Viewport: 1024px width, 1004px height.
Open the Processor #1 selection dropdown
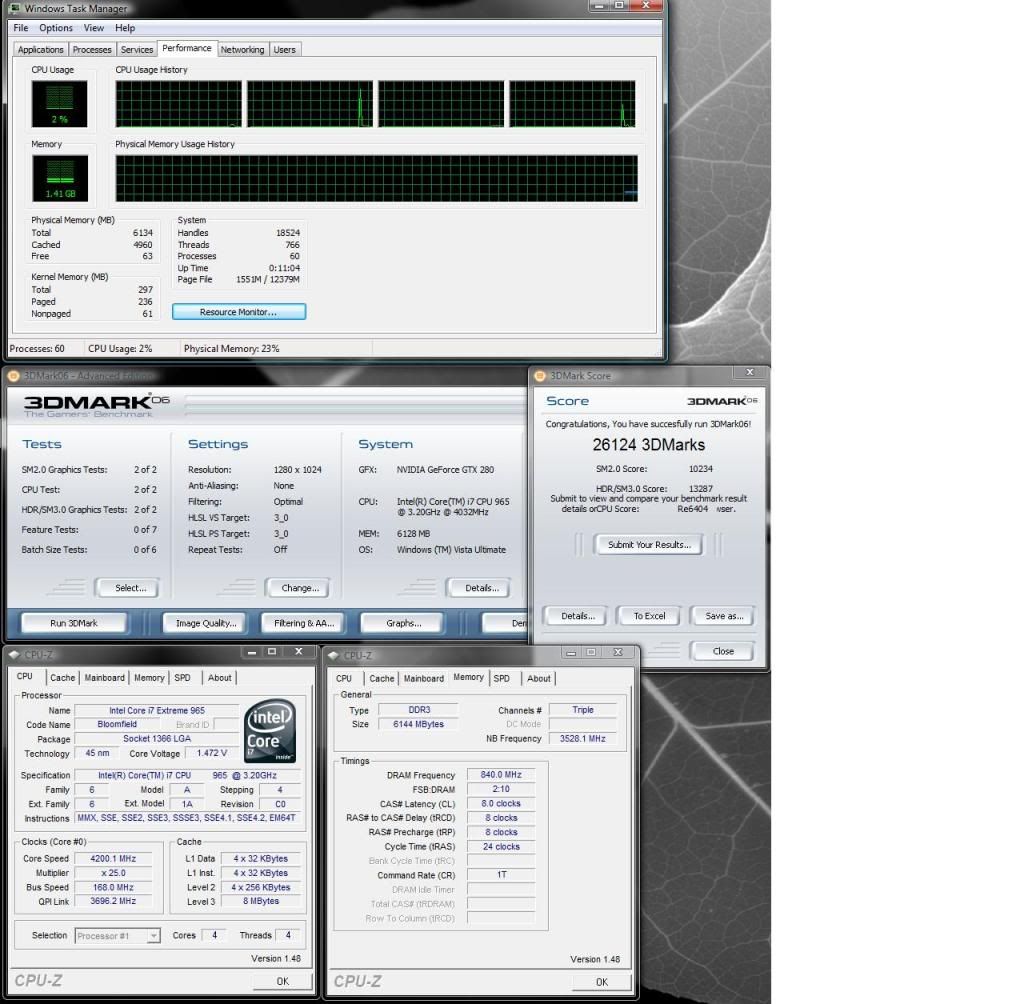click(x=118, y=936)
